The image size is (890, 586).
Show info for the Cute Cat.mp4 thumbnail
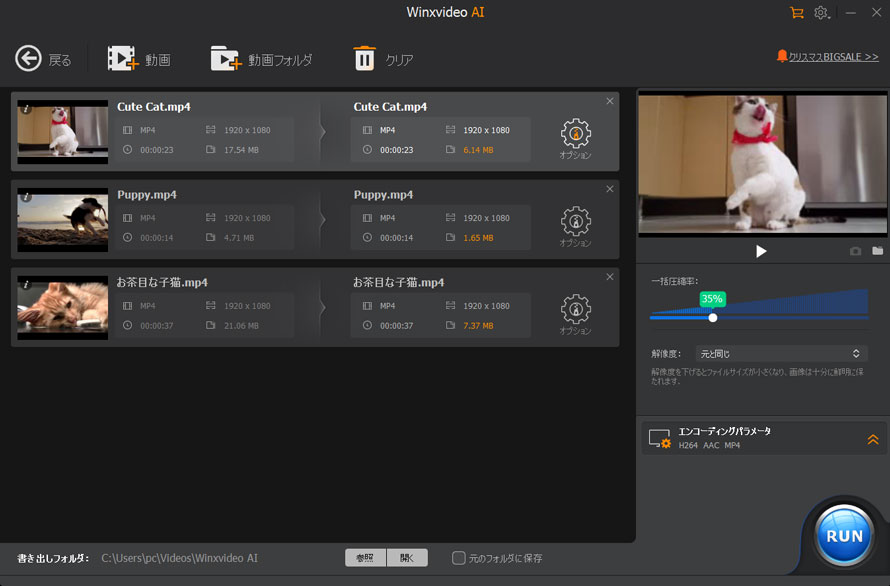pyautogui.click(x=26, y=108)
